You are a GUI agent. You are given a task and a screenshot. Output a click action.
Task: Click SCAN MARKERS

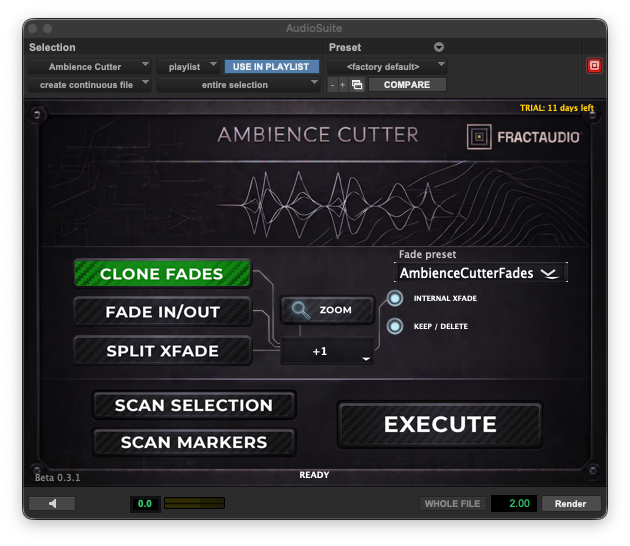[x=194, y=442]
